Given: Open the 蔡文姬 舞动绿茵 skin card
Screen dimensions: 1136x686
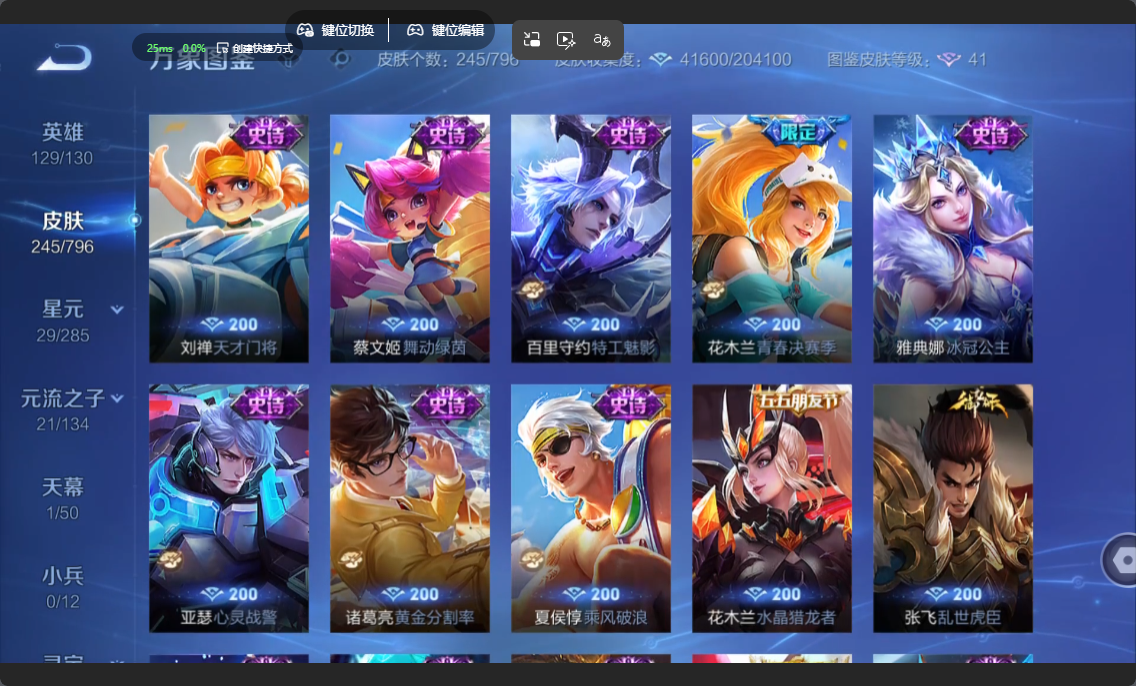Looking at the screenshot, I should coord(410,238).
